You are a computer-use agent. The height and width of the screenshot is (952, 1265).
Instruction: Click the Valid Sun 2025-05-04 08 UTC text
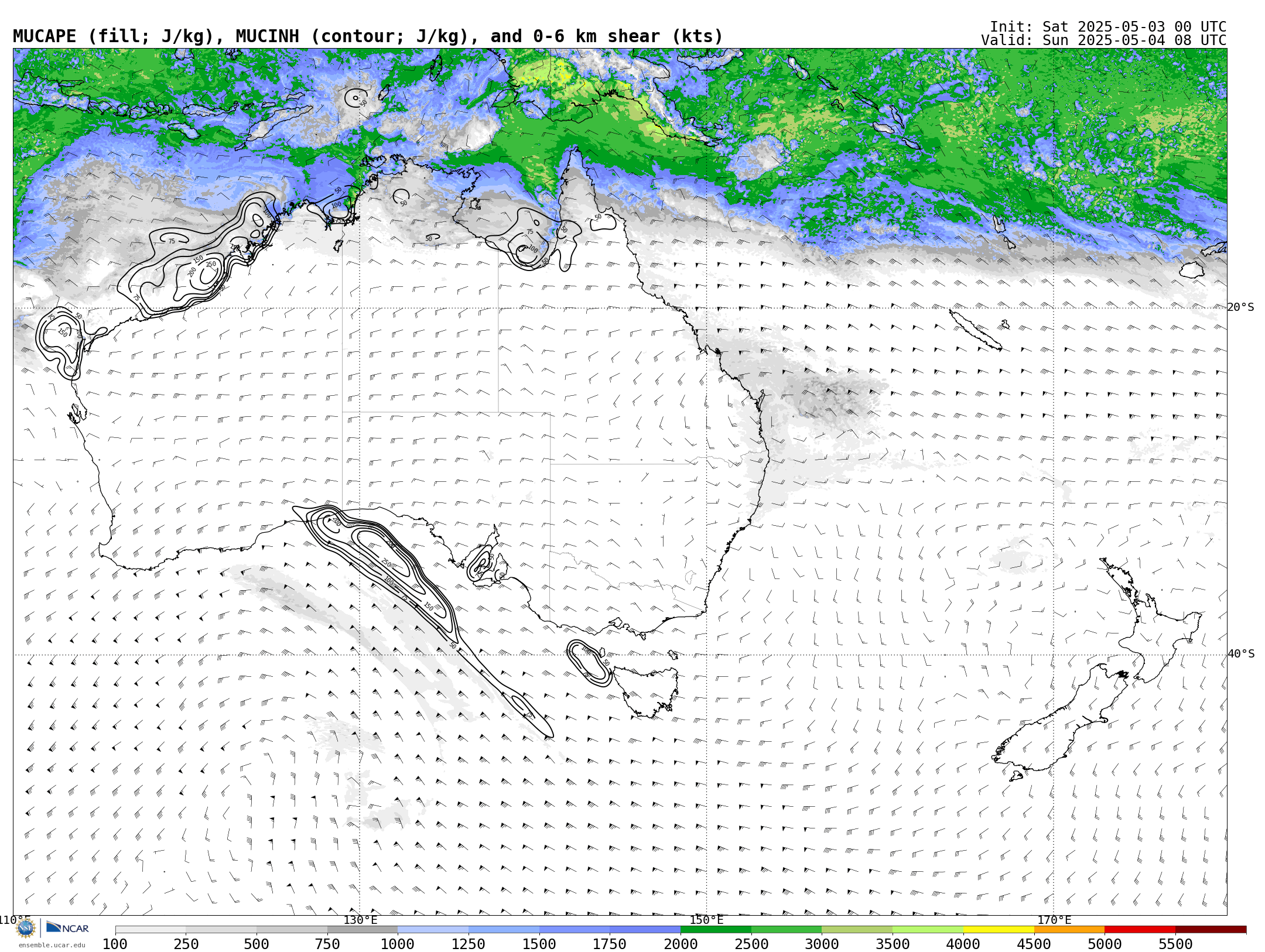[1104, 40]
